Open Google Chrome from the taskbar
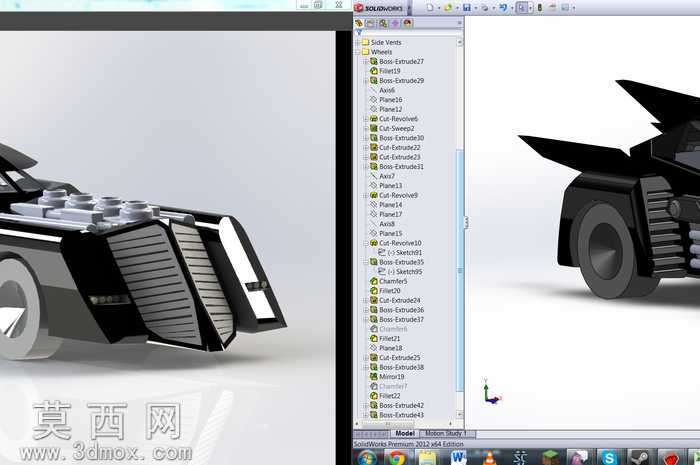The width and height of the screenshot is (700, 465). point(397,458)
